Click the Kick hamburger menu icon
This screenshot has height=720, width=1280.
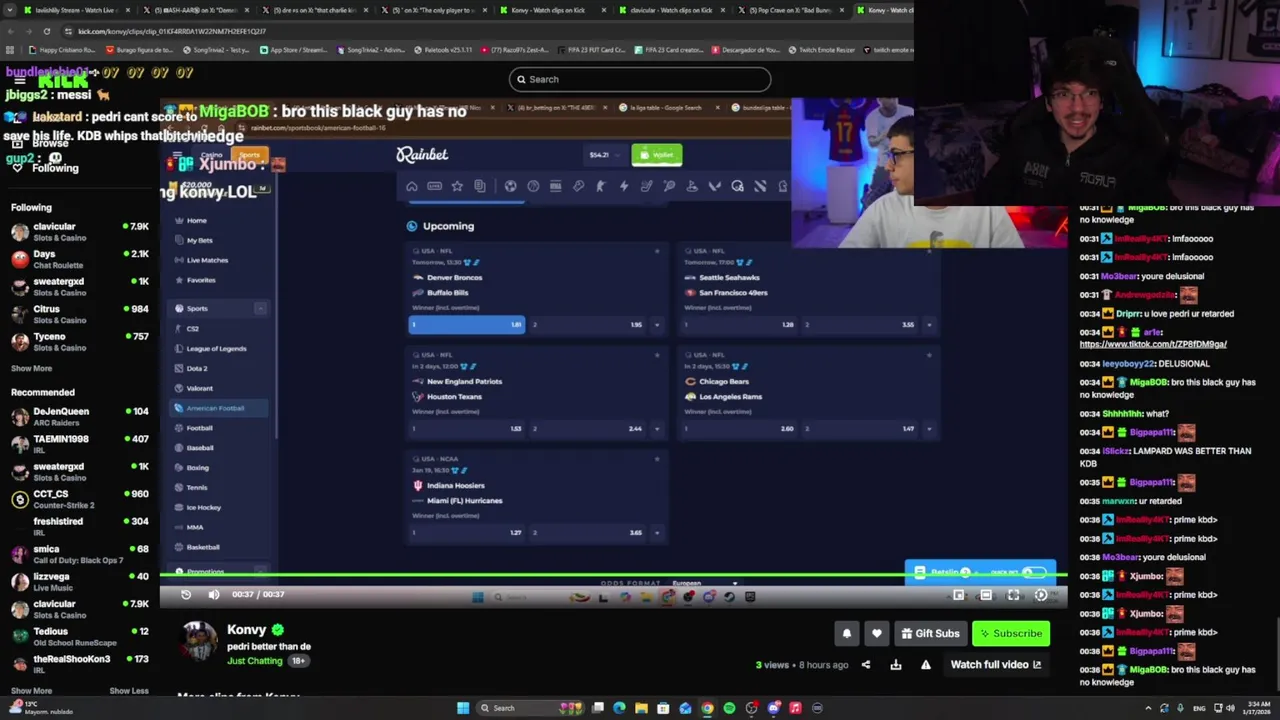tap(19, 80)
